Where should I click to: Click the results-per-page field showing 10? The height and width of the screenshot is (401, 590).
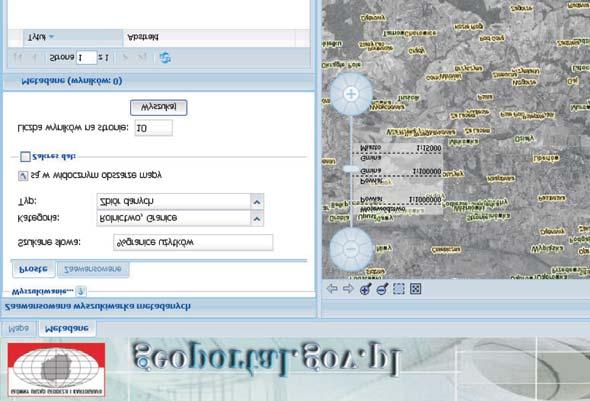point(154,128)
